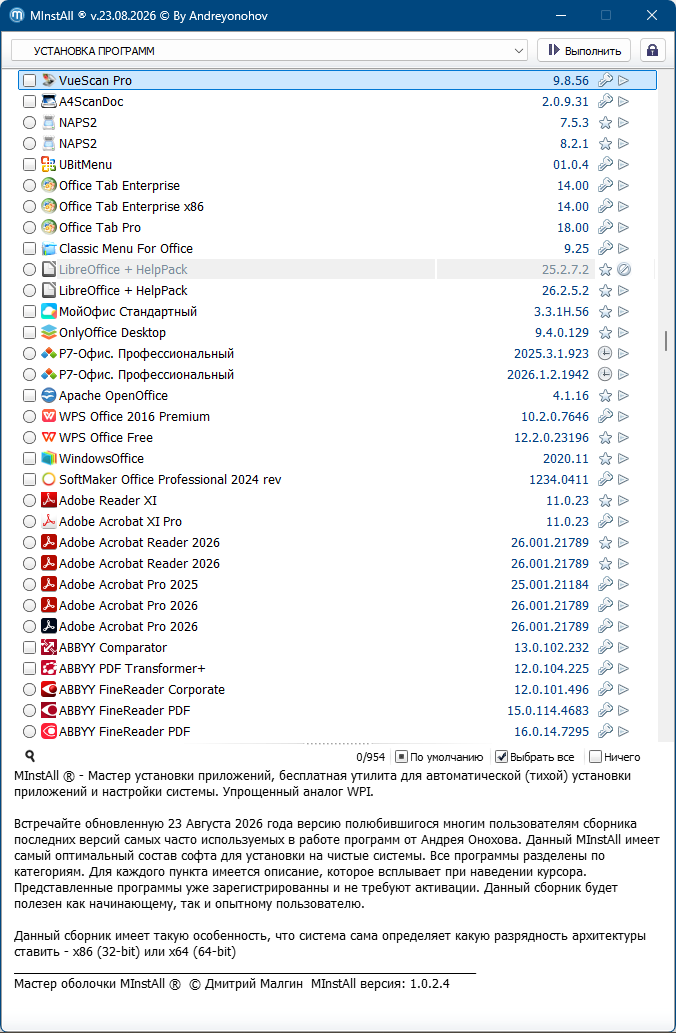The image size is (676, 1033).
Task: Click the Adobe Acrobat Reader 2026 first row name
Action: tap(139, 542)
